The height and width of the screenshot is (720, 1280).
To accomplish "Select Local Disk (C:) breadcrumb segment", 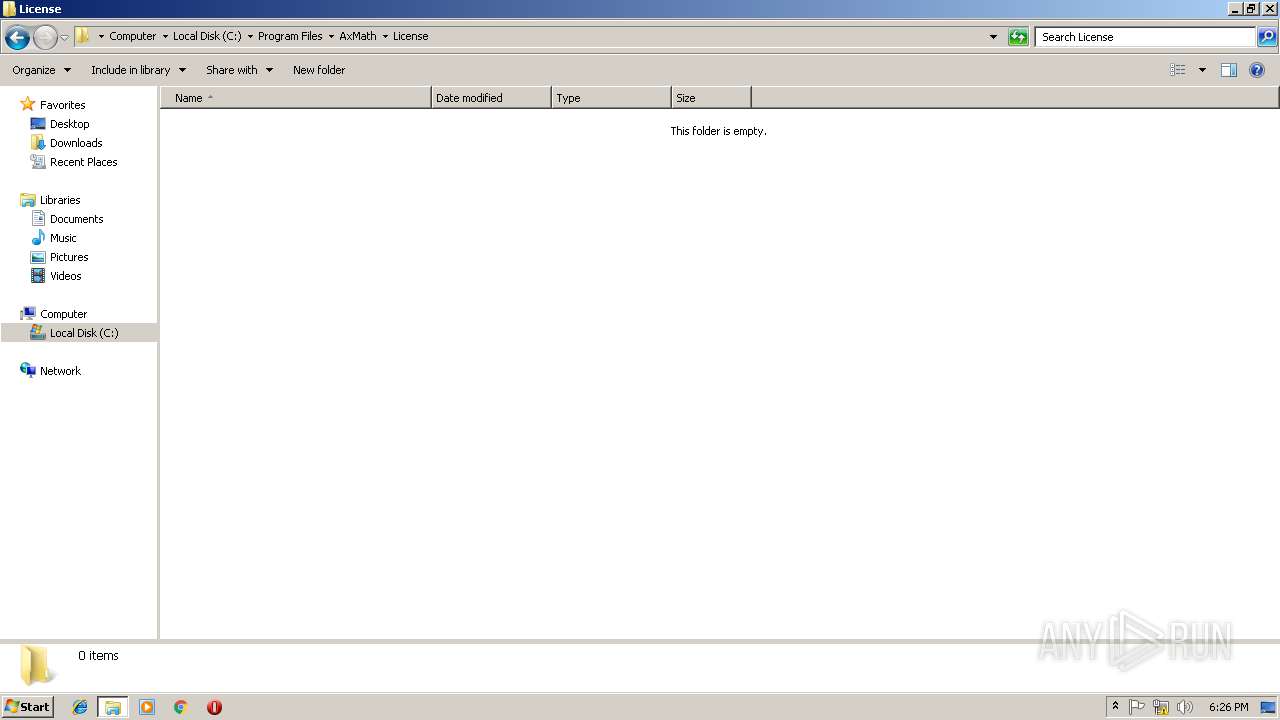I will [x=207, y=36].
